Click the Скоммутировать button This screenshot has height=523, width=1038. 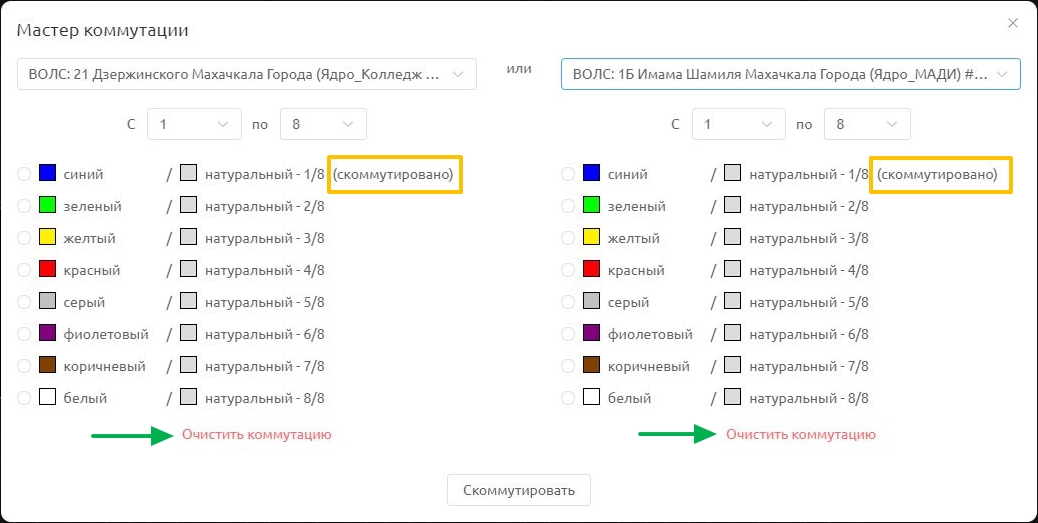click(519, 491)
